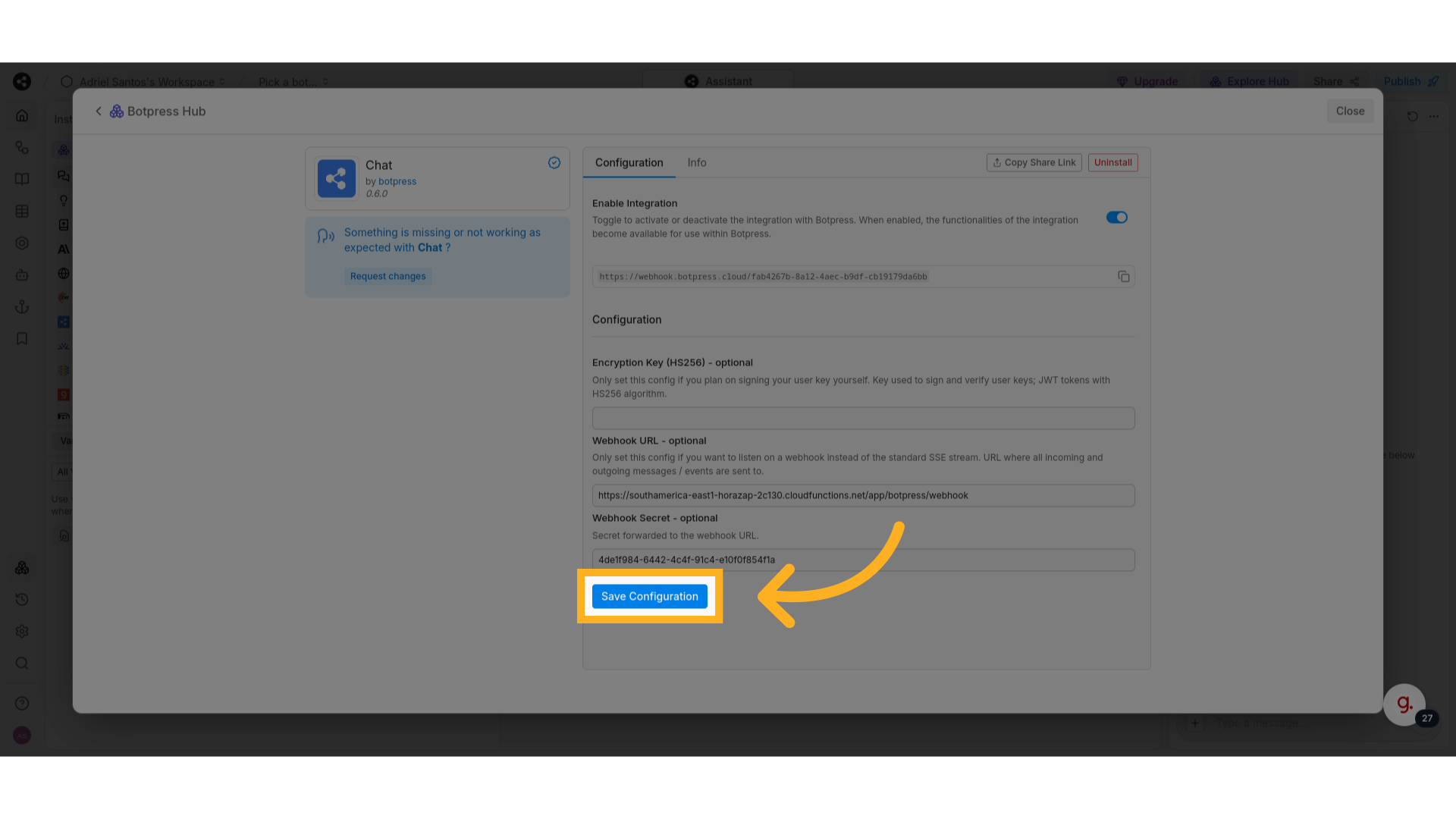The image size is (1456, 819).
Task: Go back with the chevron beside Botpress Hub
Action: tap(99, 111)
